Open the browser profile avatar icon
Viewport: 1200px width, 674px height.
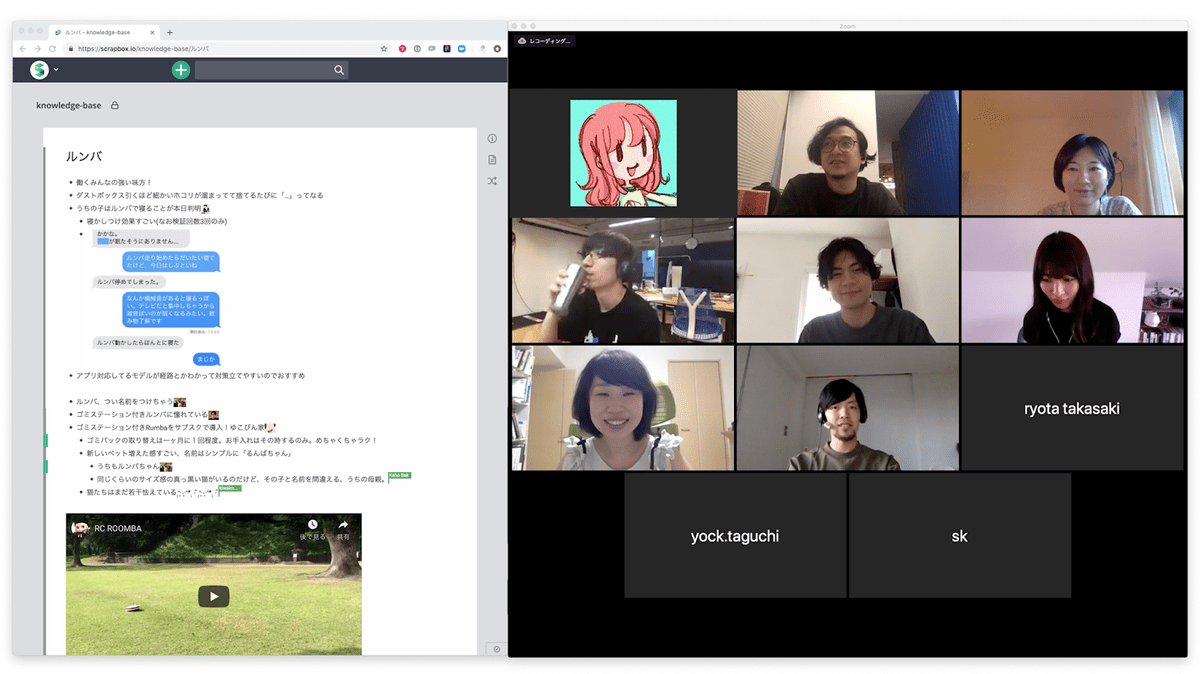pyautogui.click(x=497, y=48)
